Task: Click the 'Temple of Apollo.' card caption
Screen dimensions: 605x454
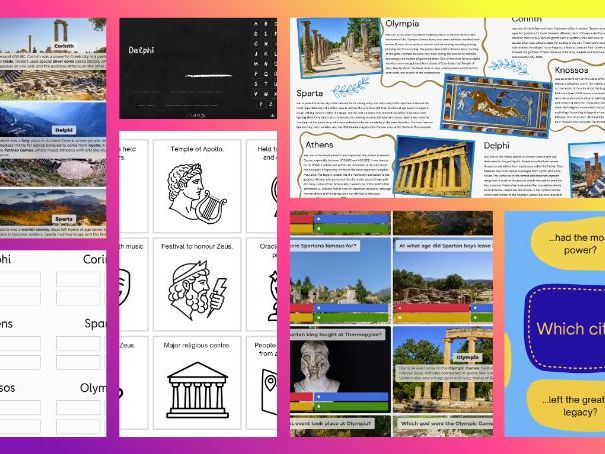Action: coord(197,149)
